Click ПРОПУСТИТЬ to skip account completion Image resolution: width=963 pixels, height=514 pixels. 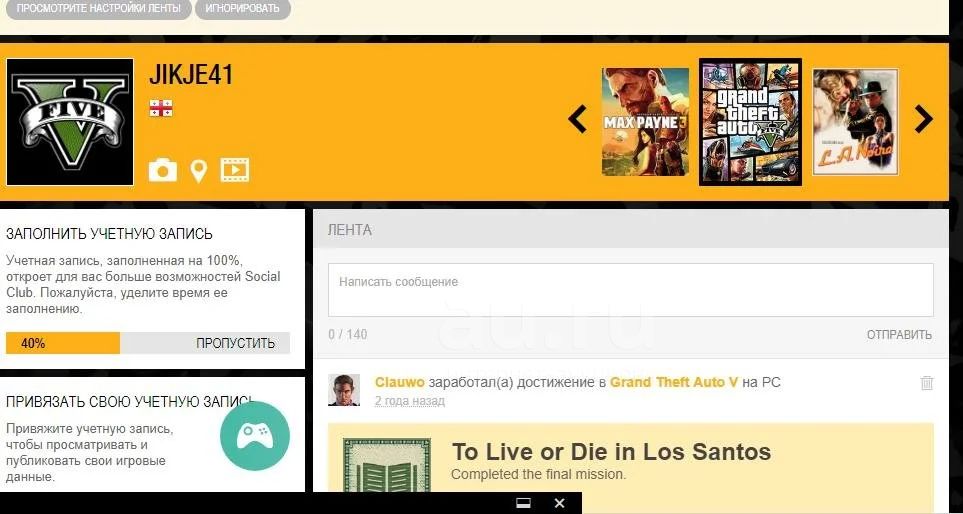tap(236, 343)
